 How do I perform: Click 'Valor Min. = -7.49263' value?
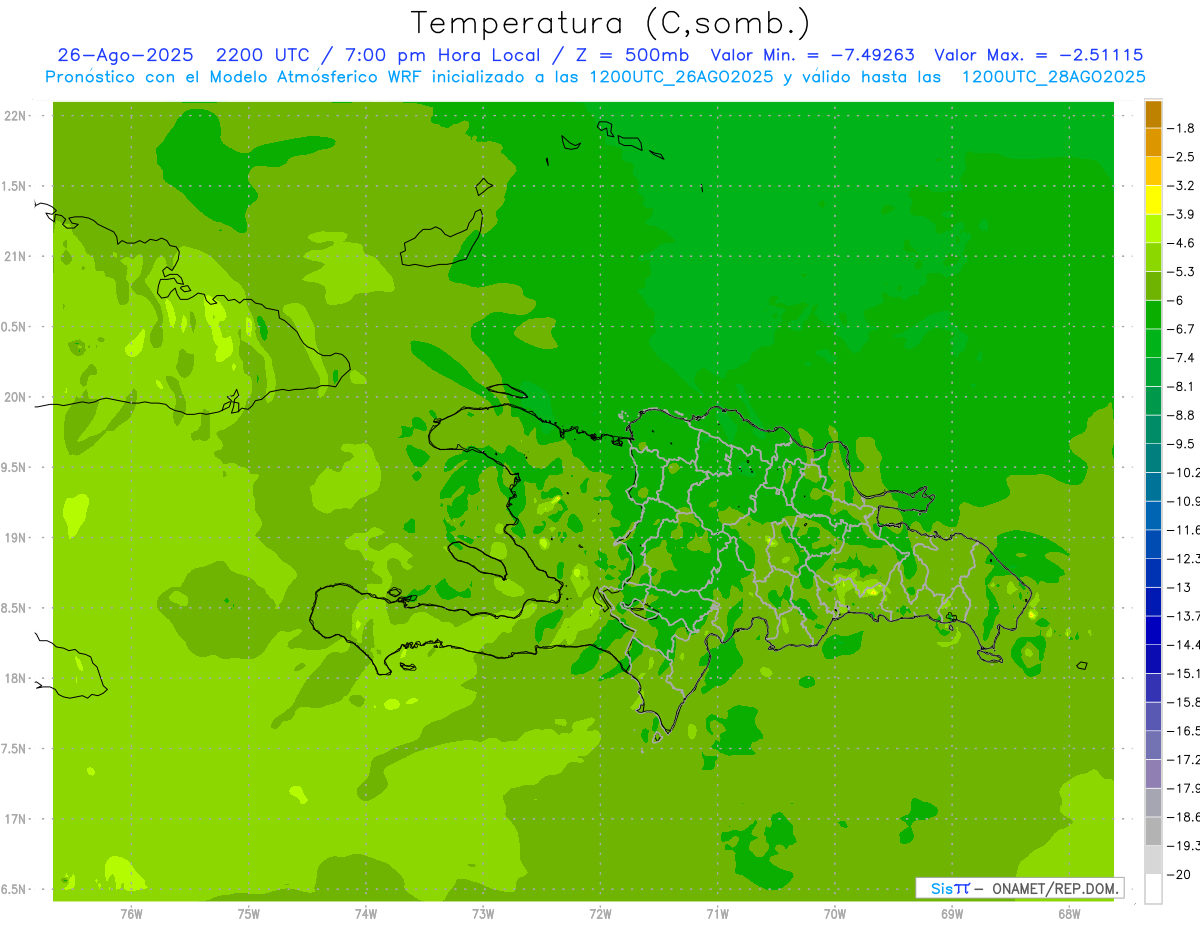point(813,56)
